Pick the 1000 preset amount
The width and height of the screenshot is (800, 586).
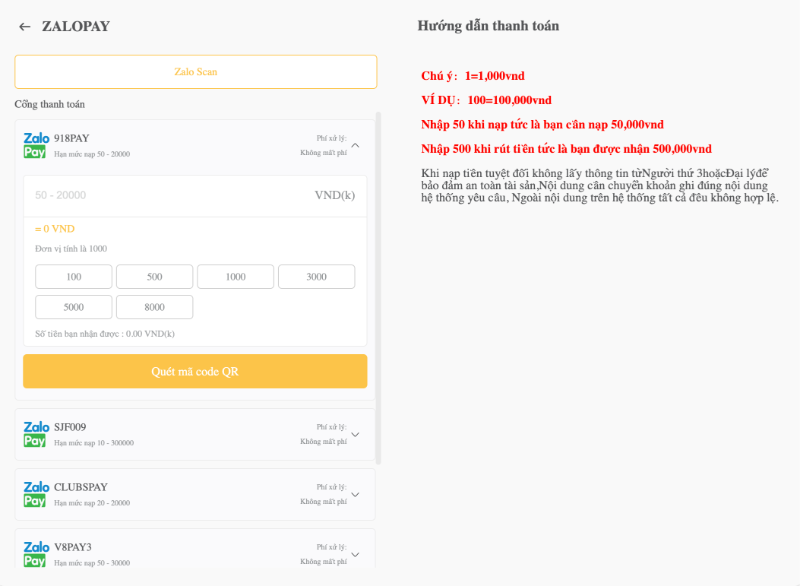click(x=235, y=277)
